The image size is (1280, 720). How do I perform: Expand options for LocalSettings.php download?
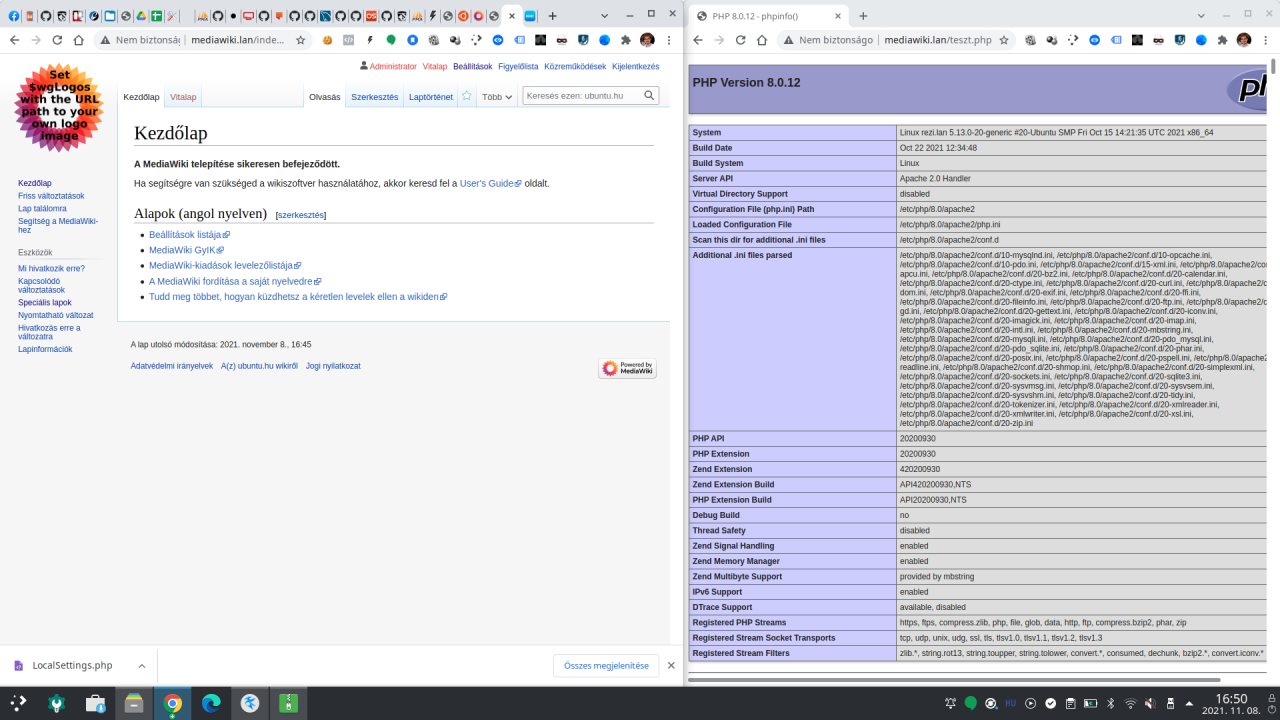coord(141,666)
